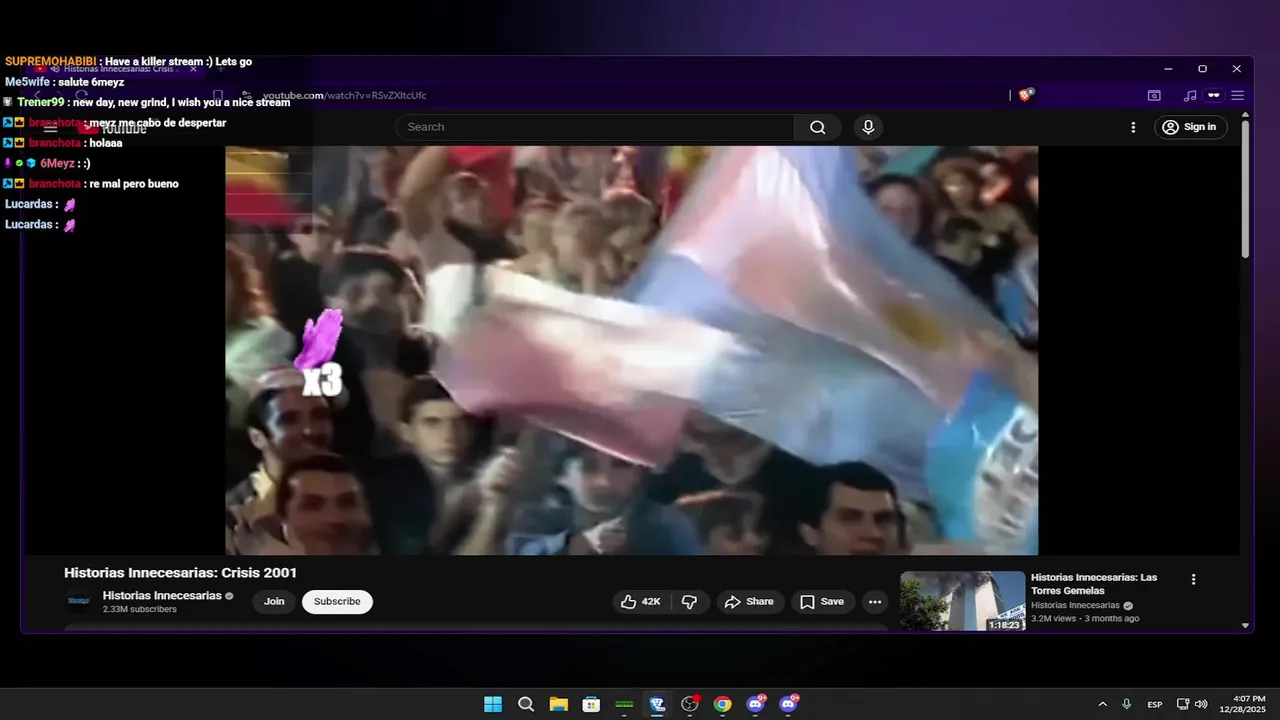Share the Crisis 2001 video

pyautogui.click(x=750, y=602)
